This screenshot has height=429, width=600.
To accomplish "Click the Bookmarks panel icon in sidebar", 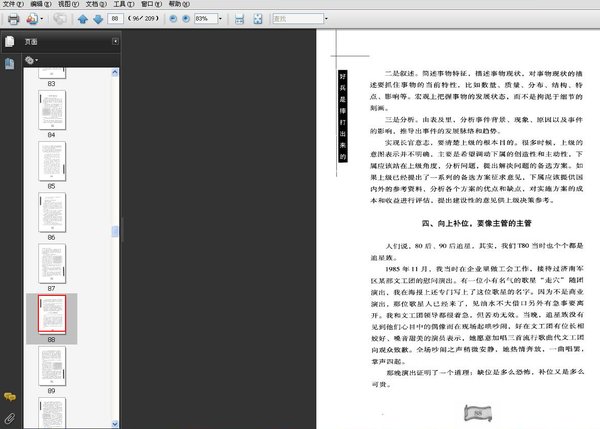I will (10, 64).
